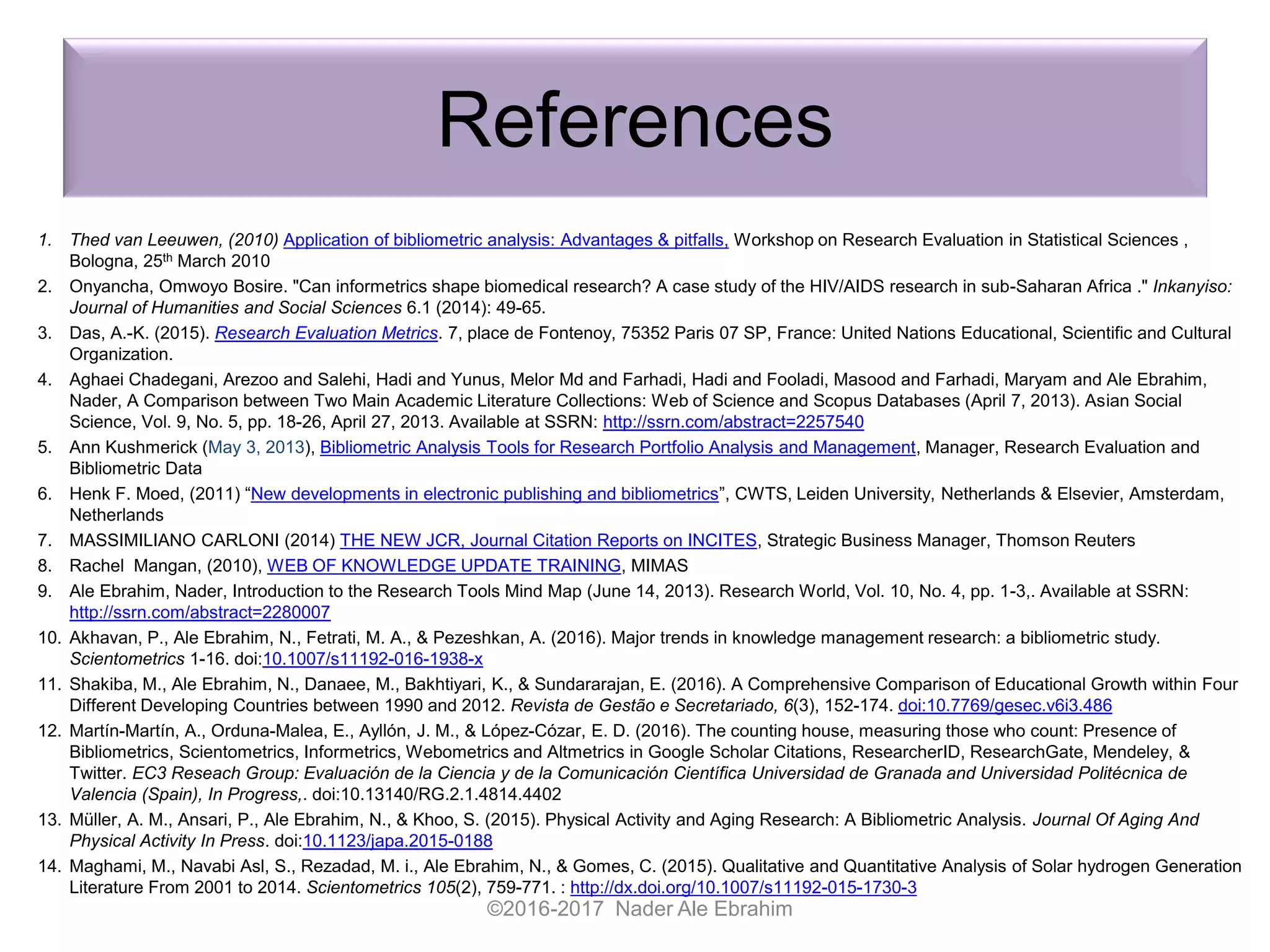The image size is (1270, 952).
Task: Open the doi:10.7769/gesec.v6i3.486 link
Action: (x=1005, y=705)
